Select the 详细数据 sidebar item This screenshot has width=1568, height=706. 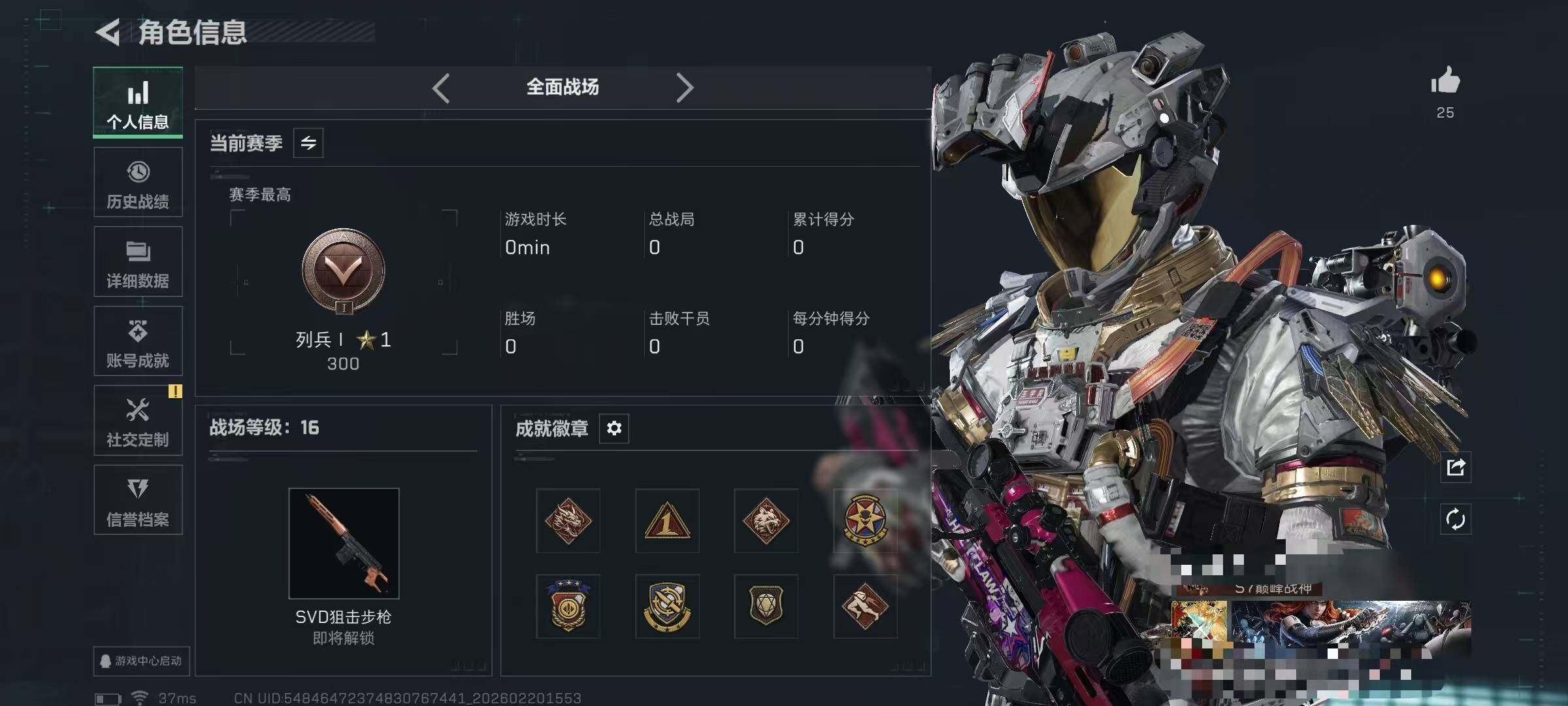coord(138,261)
